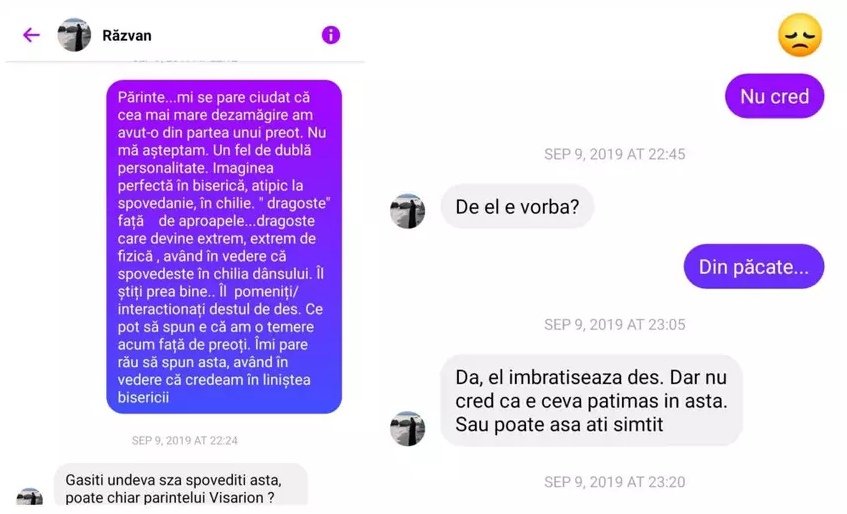The width and height of the screenshot is (847, 514).
Task: Click 'biserici' at the purple message's end
Action: 143,397
